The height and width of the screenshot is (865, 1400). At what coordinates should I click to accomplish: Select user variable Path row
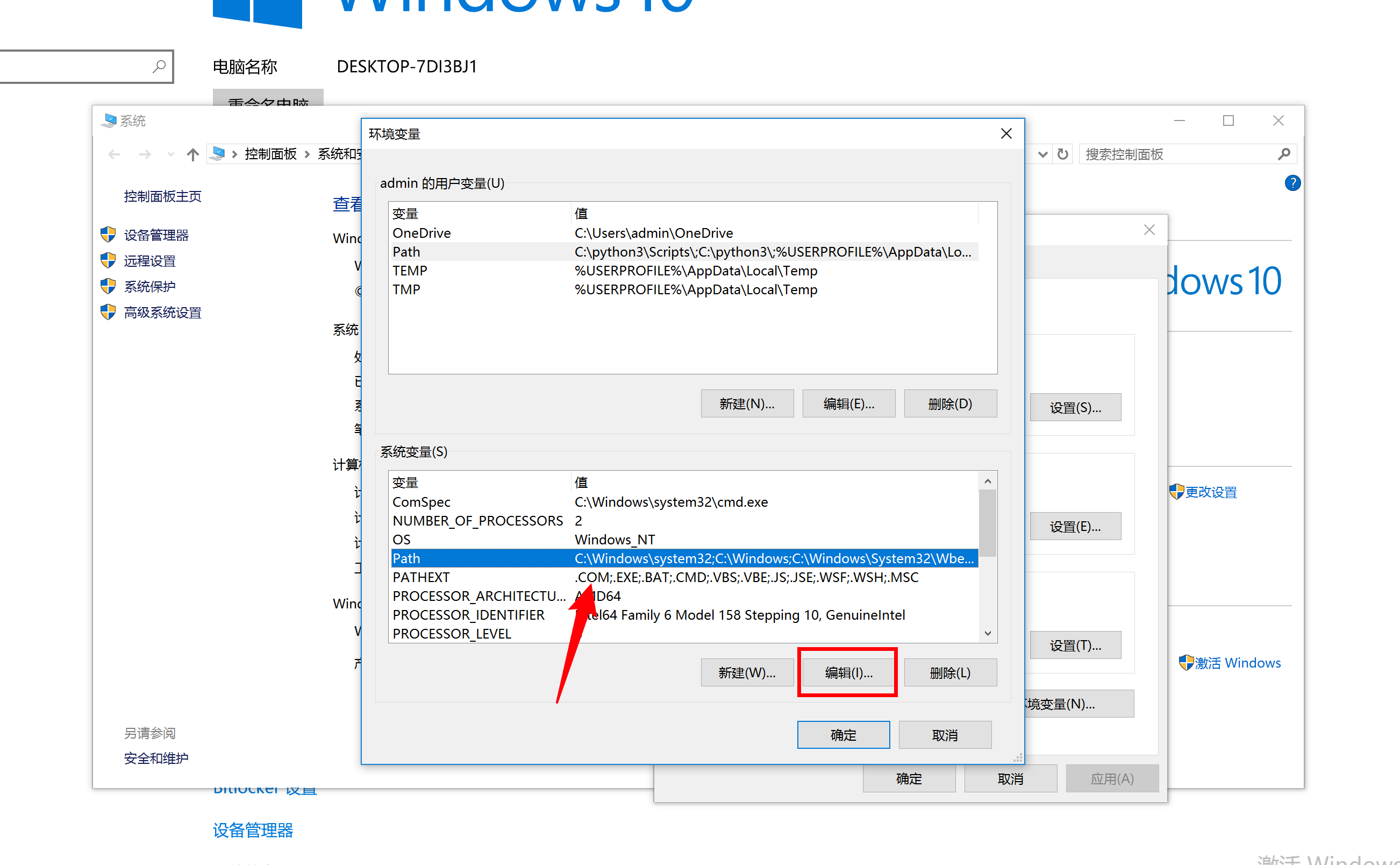[684, 252]
